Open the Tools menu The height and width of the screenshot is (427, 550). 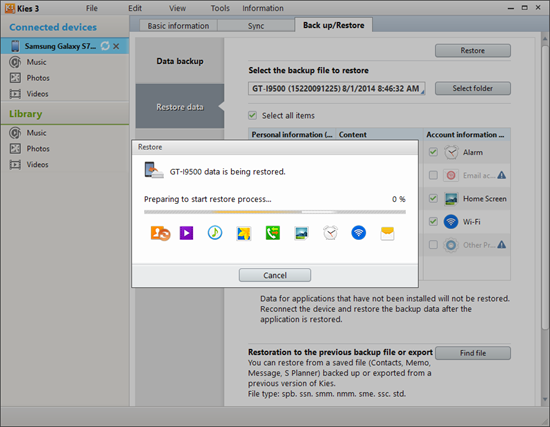220,8
